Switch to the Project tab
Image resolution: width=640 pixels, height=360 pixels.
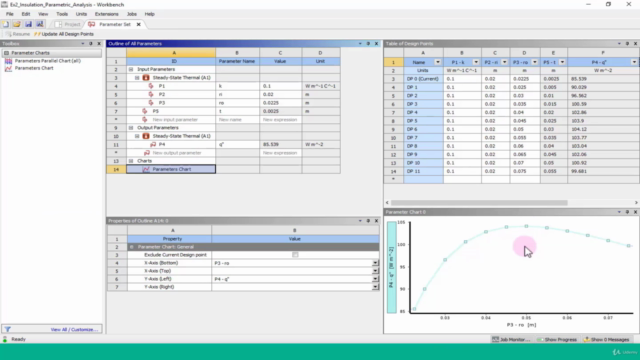(68, 24)
